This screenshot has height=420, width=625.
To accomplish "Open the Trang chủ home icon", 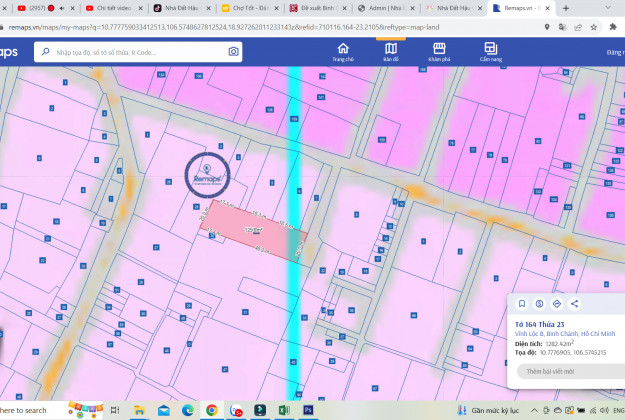I will click(343, 51).
